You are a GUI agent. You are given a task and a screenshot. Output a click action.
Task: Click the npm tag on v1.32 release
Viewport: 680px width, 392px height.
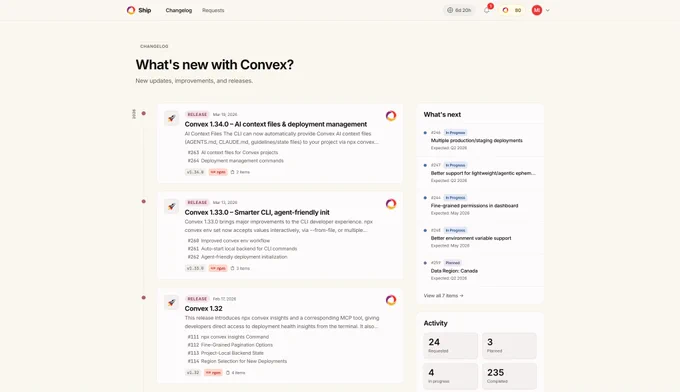click(x=213, y=372)
